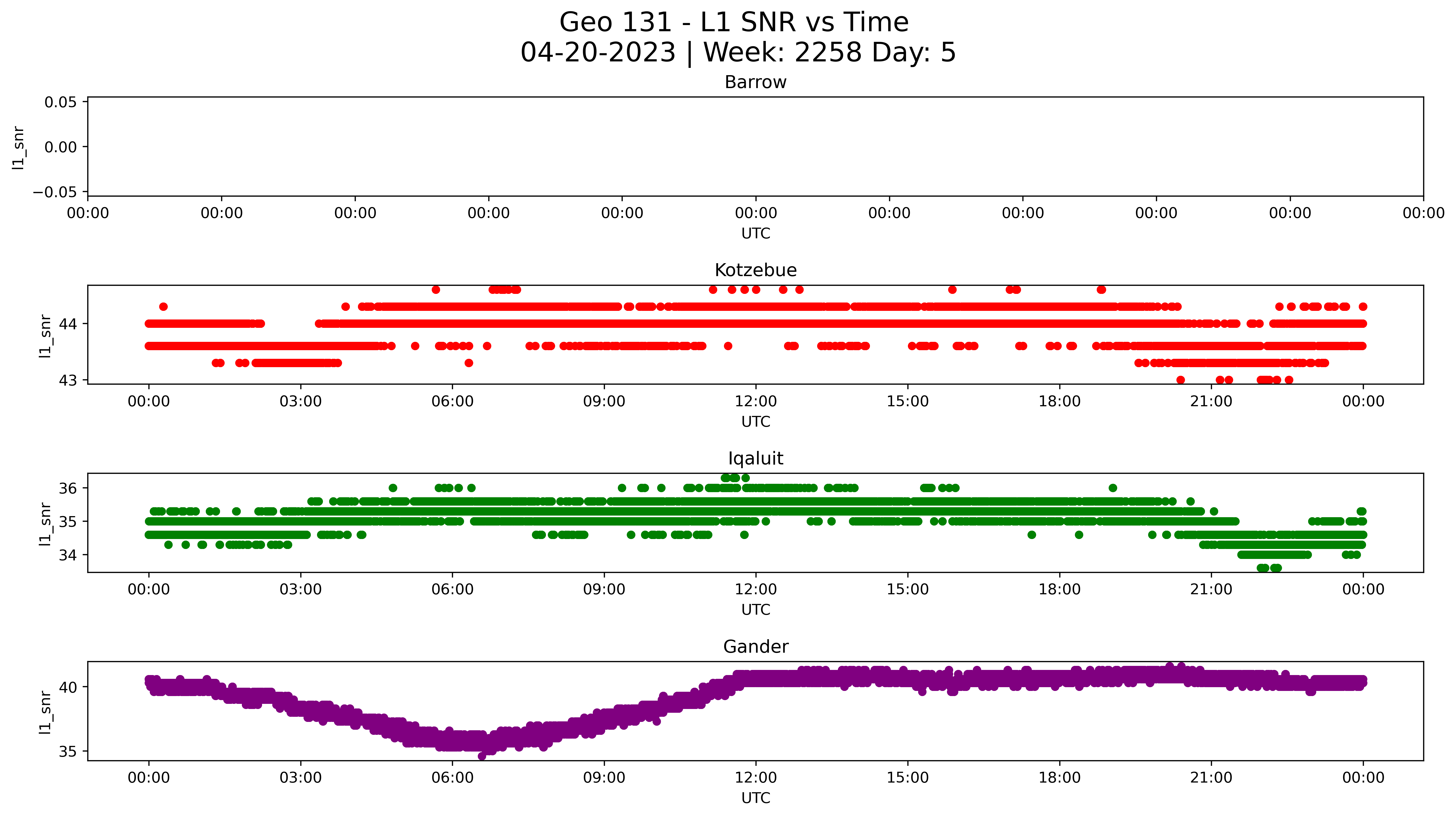Click the main title "Geo 131 - L1 SNR vs Time"
The image size is (1456, 817).
click(734, 23)
